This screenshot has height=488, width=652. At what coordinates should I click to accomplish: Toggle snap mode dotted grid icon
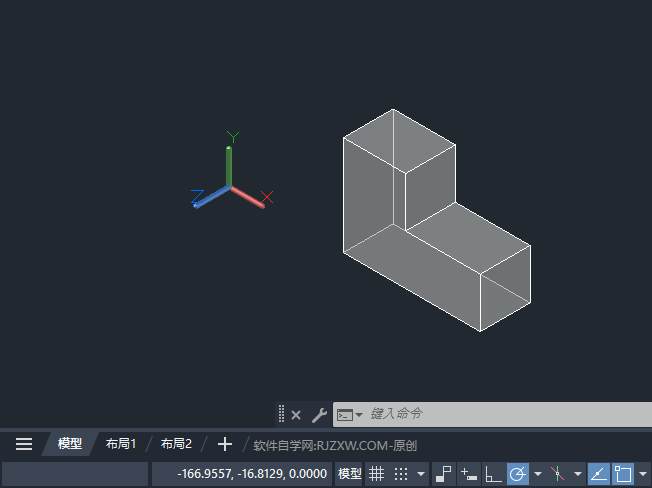pos(401,474)
